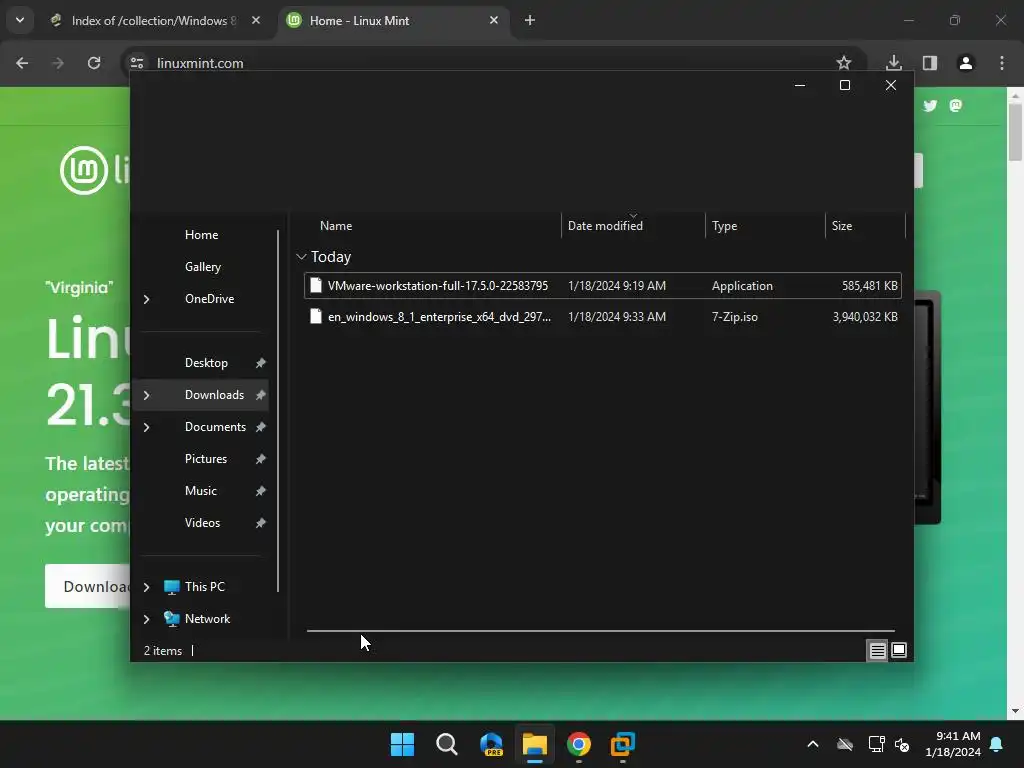Sort by the Type column header
Screen dimensions: 1024x768
[x=765, y=226]
